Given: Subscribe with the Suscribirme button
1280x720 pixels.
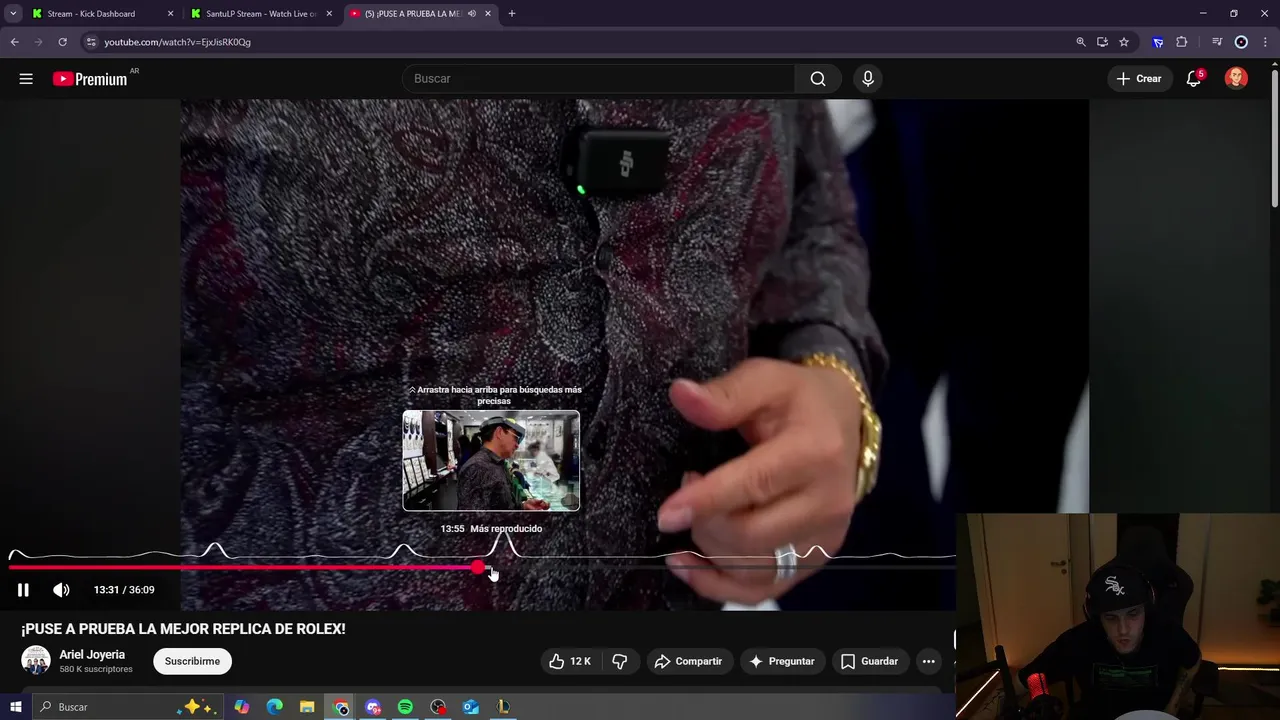Looking at the screenshot, I should click(192, 661).
